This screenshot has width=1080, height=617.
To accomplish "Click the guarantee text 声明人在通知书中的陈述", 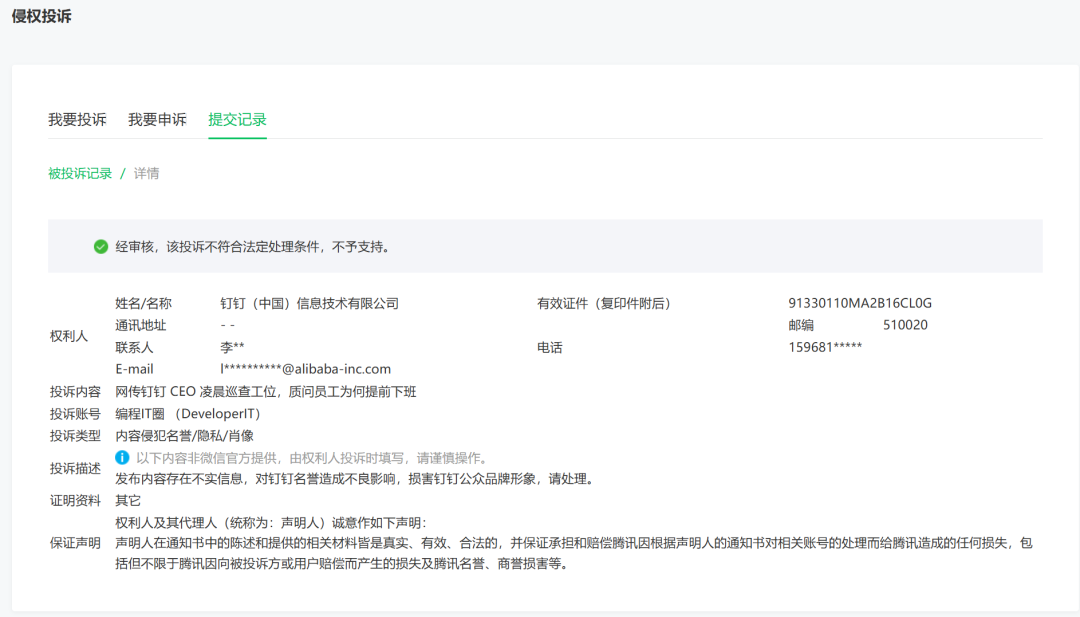I will pos(574,554).
